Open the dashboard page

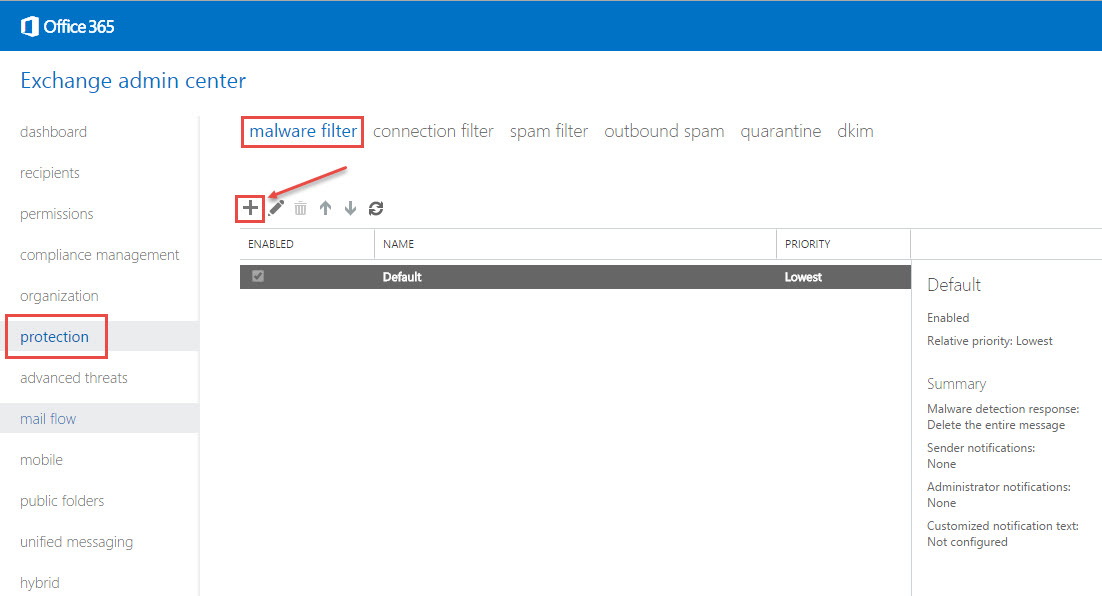pos(53,131)
